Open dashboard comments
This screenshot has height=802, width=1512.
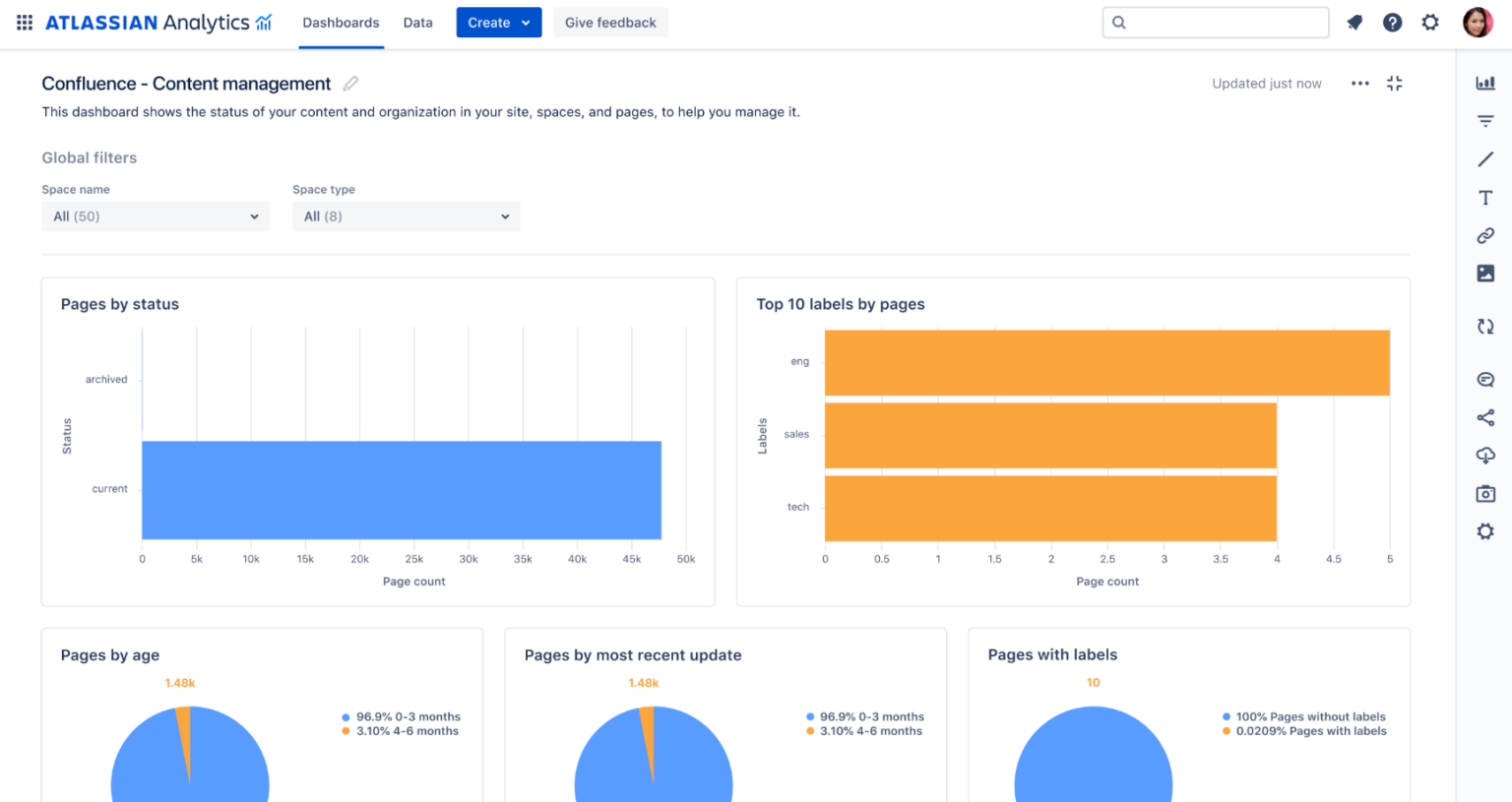click(x=1484, y=379)
